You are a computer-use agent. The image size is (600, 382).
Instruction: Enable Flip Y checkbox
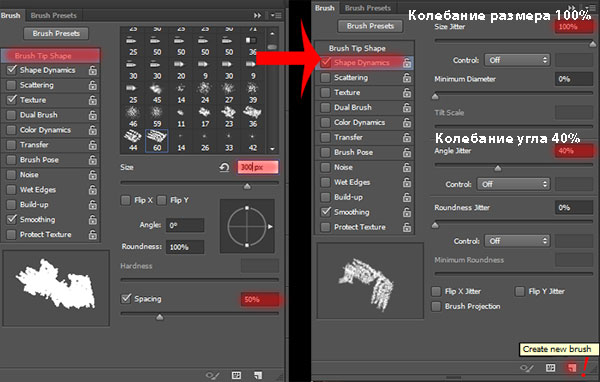pyautogui.click(x=162, y=200)
